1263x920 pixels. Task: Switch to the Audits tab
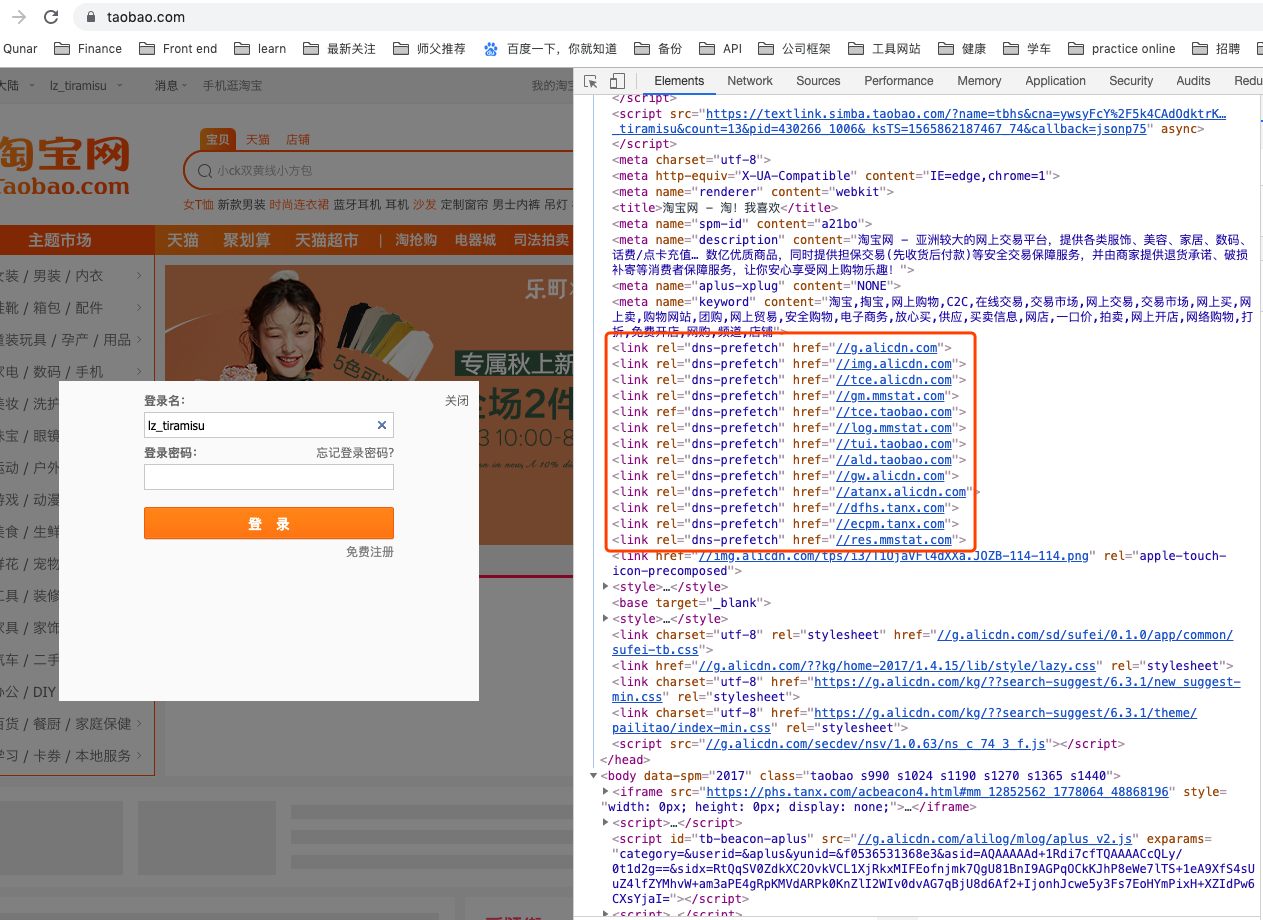(x=1193, y=81)
